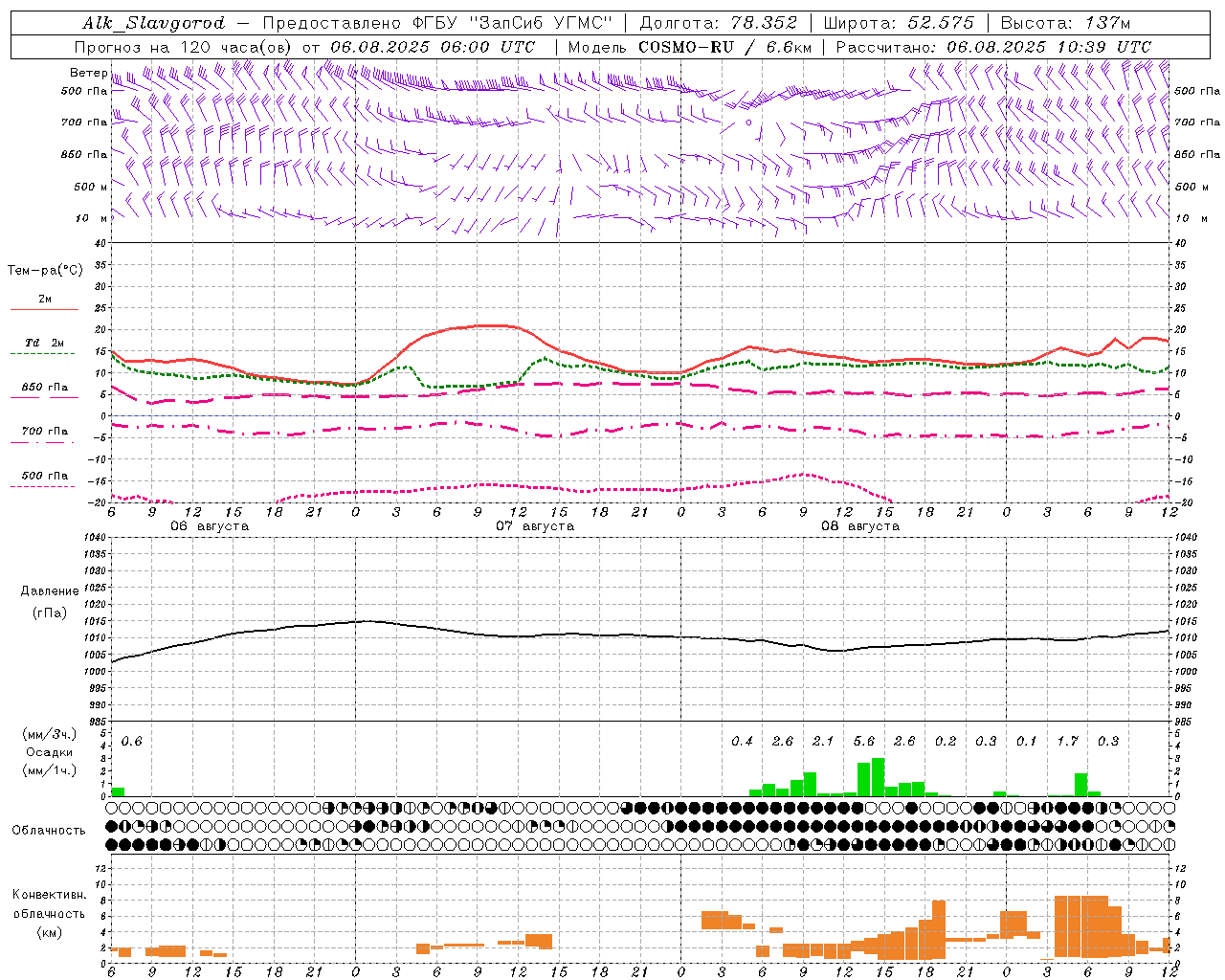Click the (мм/3ч.) units label
The image size is (1225, 980).
[x=50, y=734]
